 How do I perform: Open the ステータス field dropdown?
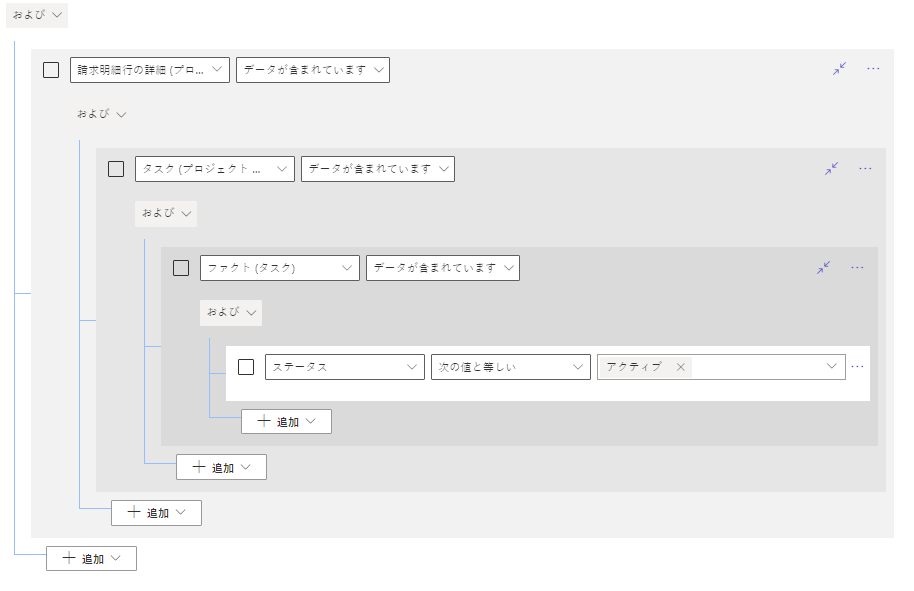(344, 367)
